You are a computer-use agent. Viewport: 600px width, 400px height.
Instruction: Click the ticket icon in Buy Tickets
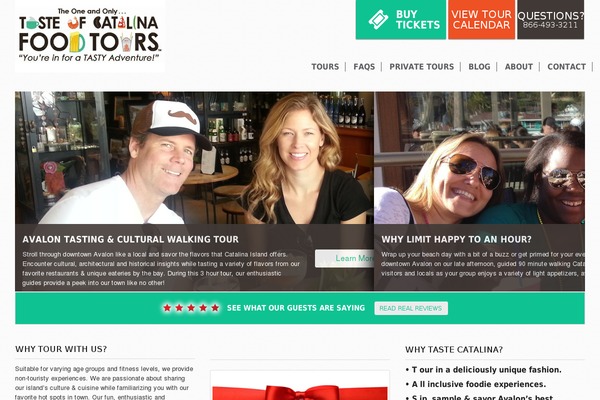pos(378,20)
